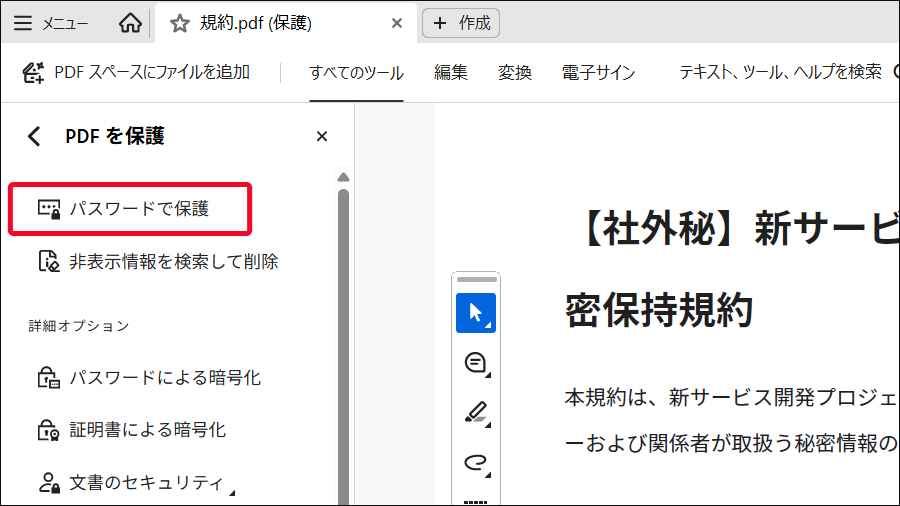
Task: Go back from PDF を保護 panel
Action: point(34,136)
